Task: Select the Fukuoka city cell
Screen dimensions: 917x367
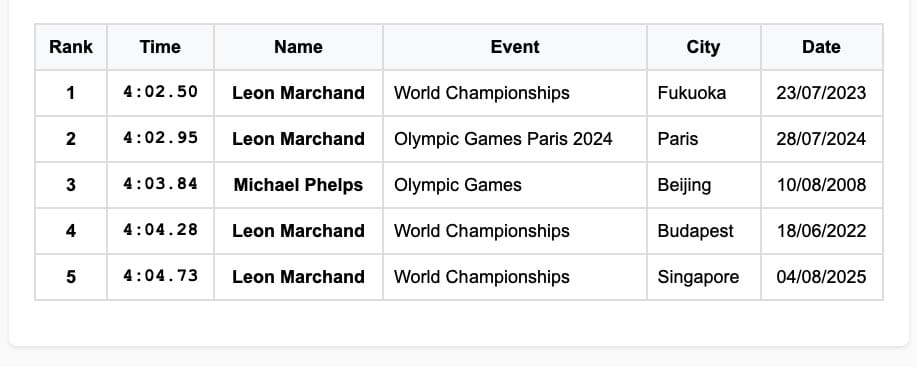Action: 704,93
